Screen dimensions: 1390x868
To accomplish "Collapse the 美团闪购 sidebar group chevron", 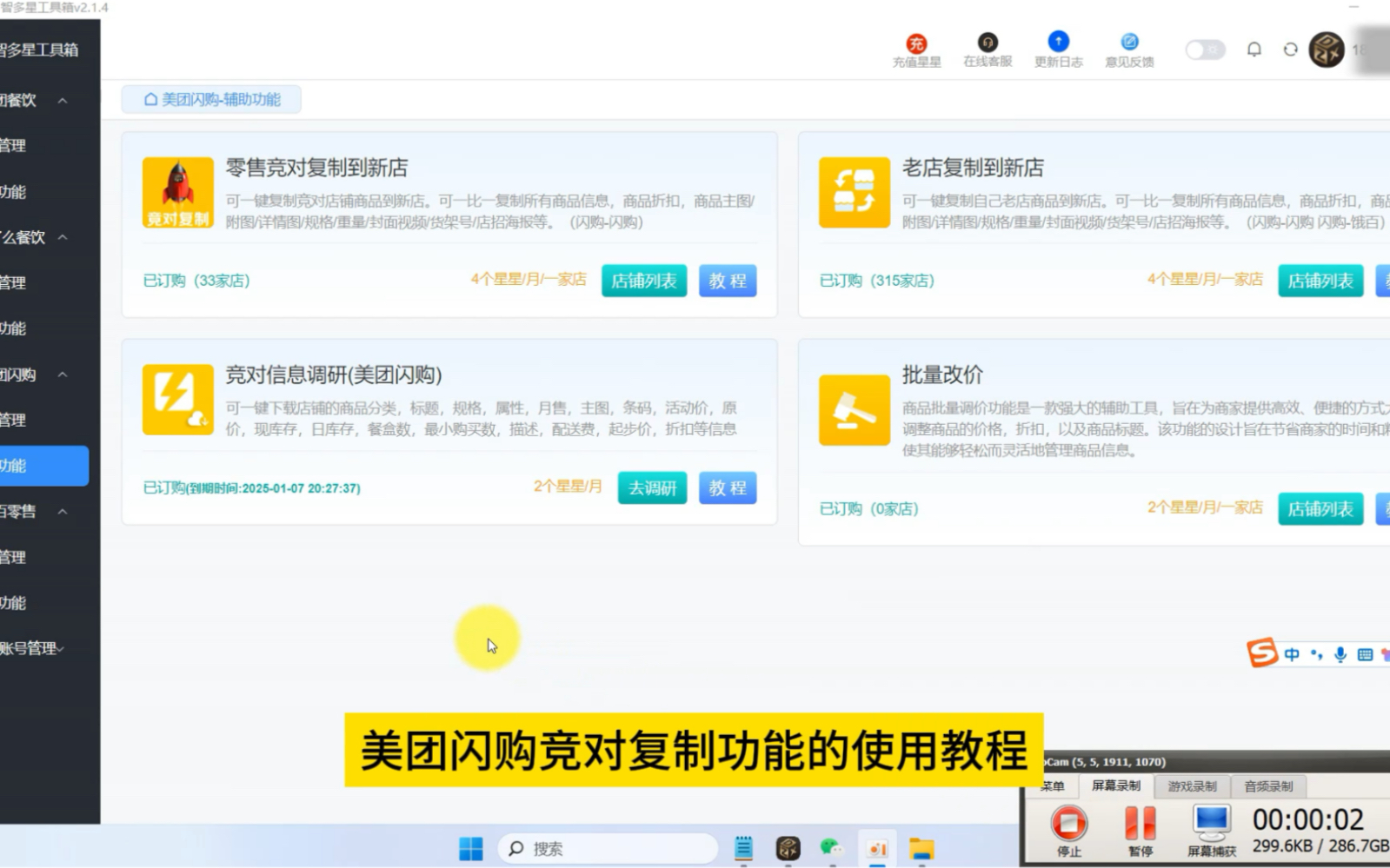I will (x=63, y=374).
